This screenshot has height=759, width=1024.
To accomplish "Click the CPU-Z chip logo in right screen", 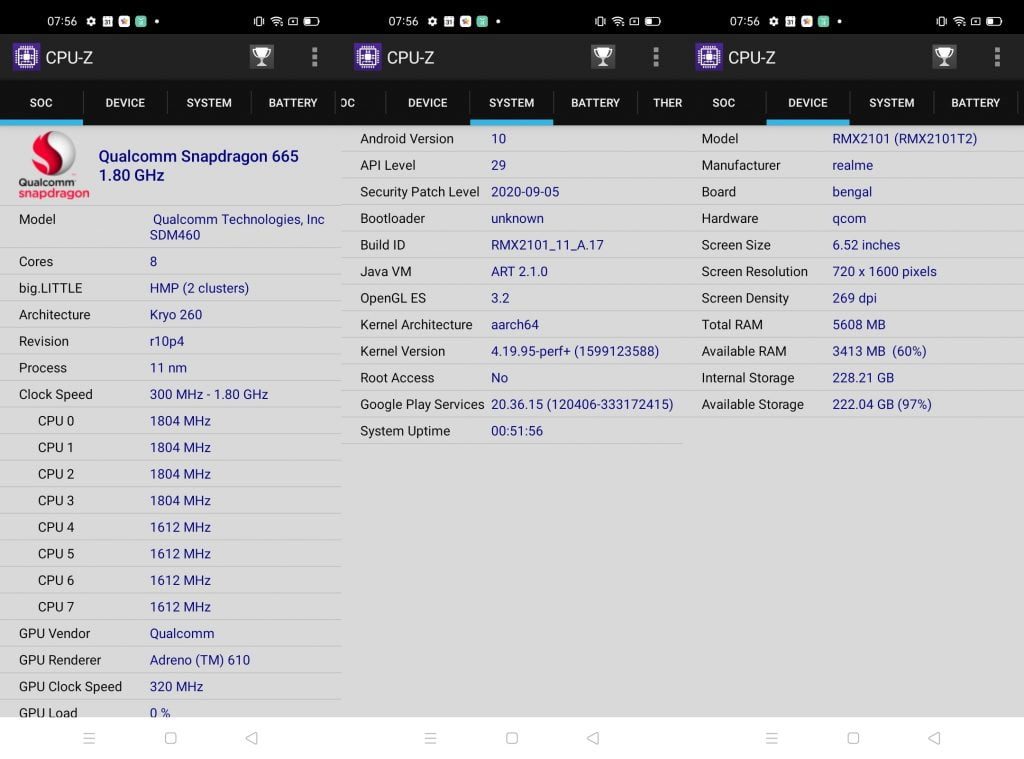I will [x=709, y=57].
